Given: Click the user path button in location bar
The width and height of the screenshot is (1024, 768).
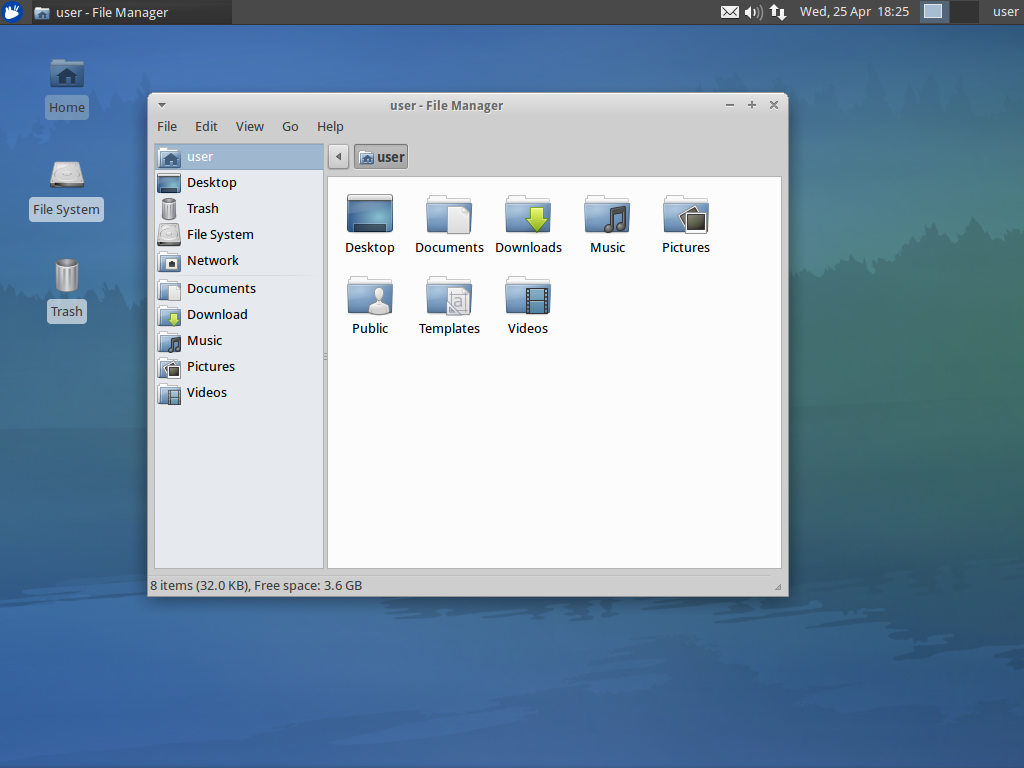Looking at the screenshot, I should [x=381, y=157].
